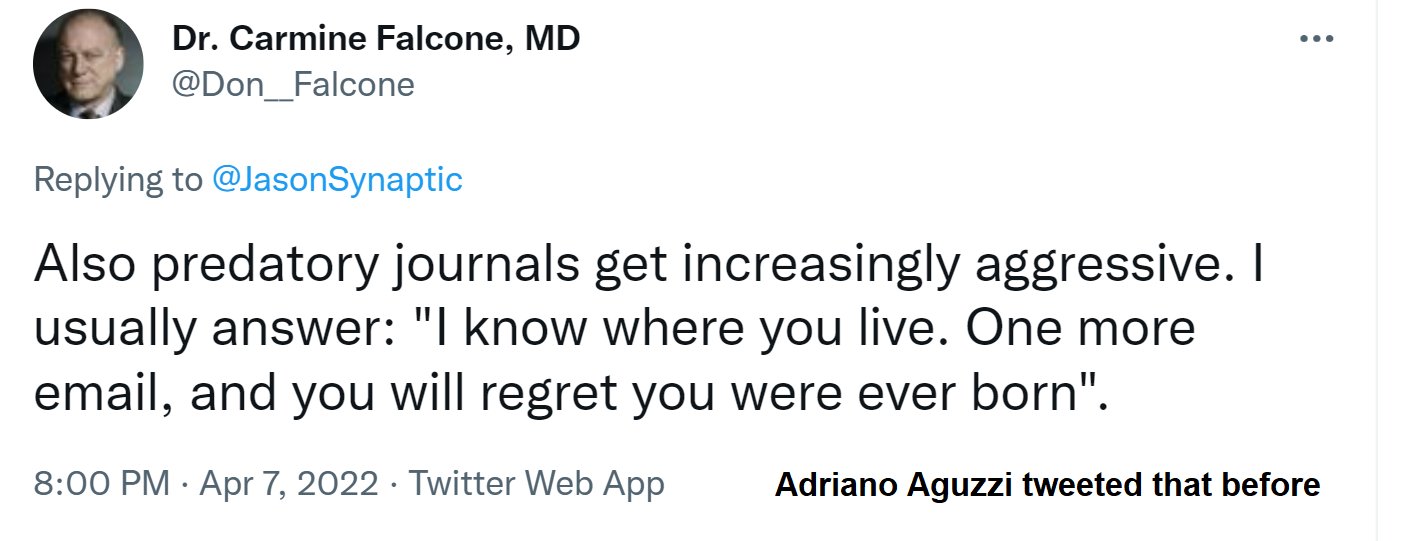The image size is (1403, 541).
Task: Open Dr. Carmine Falcone, MD display name
Action: (x=376, y=40)
